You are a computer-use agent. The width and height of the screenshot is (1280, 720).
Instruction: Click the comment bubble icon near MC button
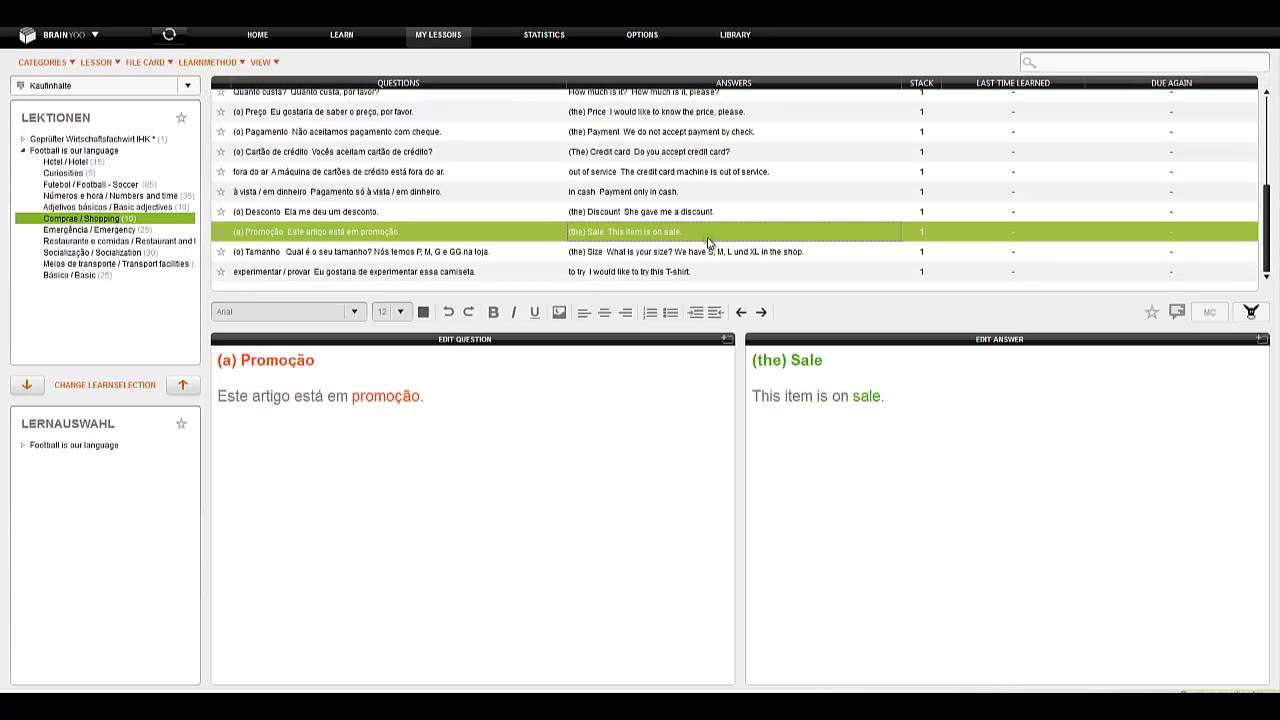(x=1177, y=312)
